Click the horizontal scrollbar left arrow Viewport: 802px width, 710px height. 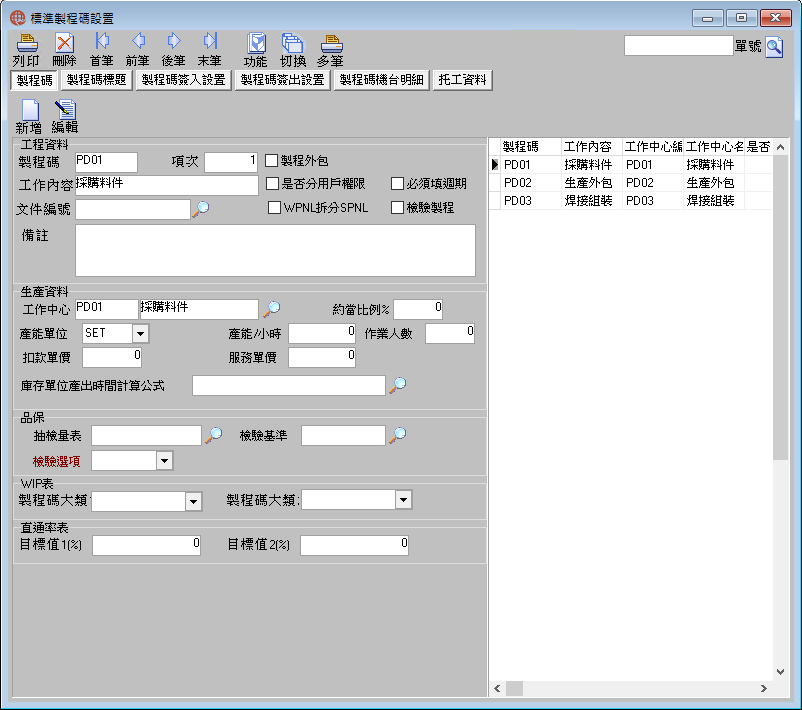click(x=497, y=689)
